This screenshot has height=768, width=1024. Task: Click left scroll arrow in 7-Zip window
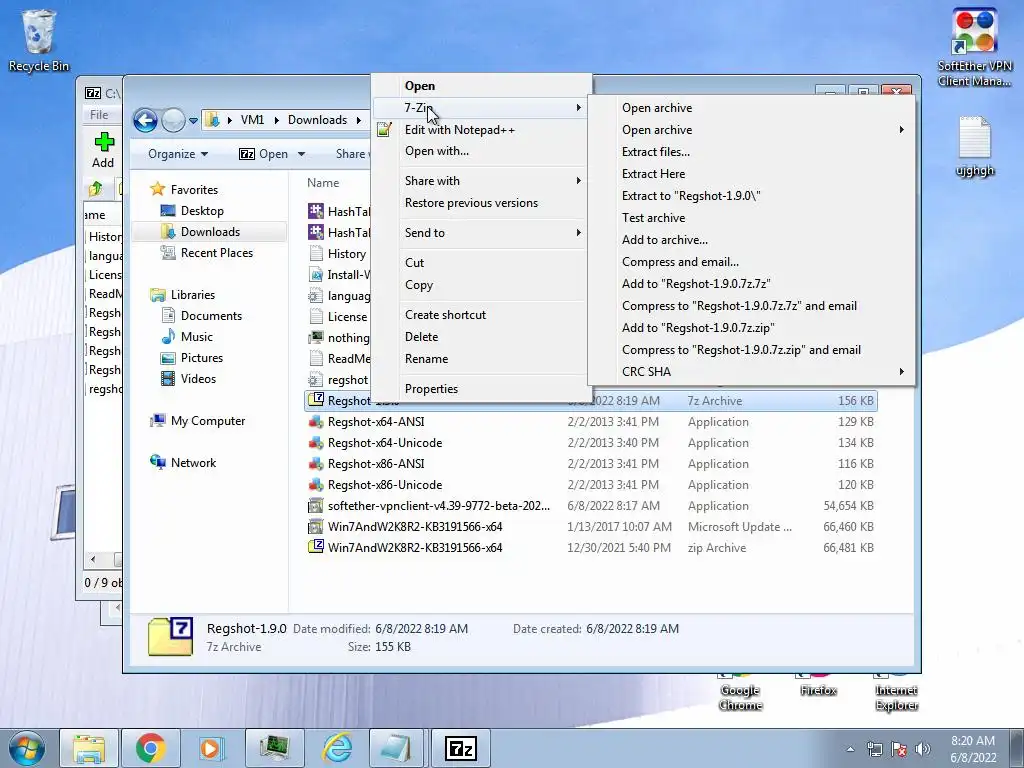point(93,560)
